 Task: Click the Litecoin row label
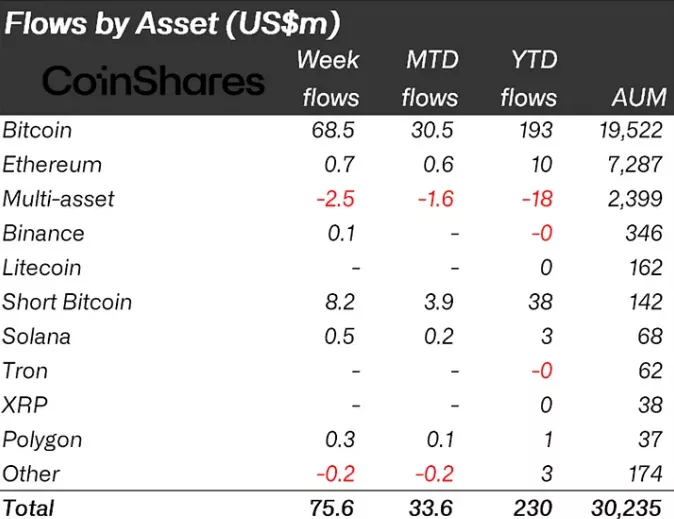pyautogui.click(x=41, y=267)
